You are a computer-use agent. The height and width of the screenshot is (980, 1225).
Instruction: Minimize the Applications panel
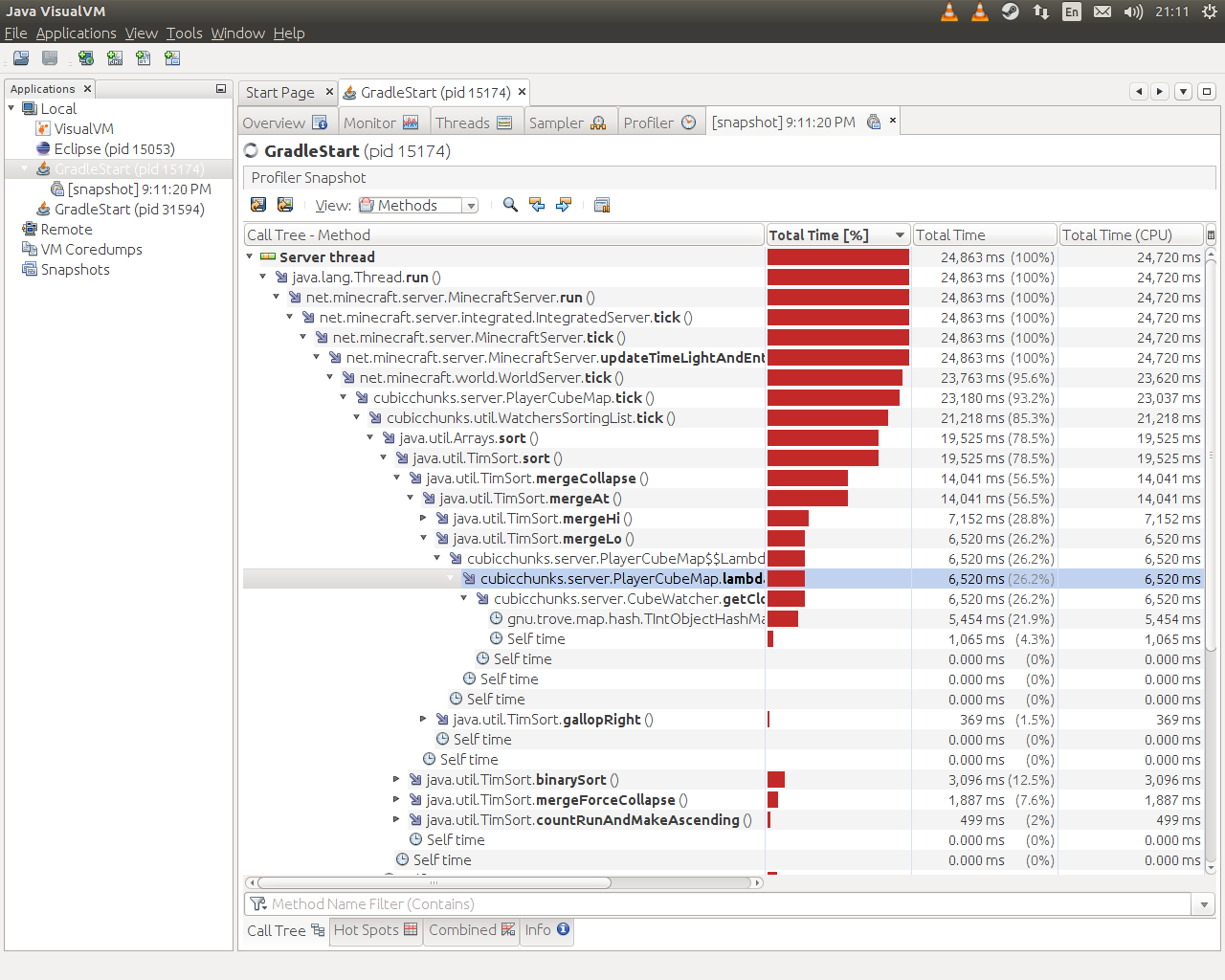(x=221, y=89)
